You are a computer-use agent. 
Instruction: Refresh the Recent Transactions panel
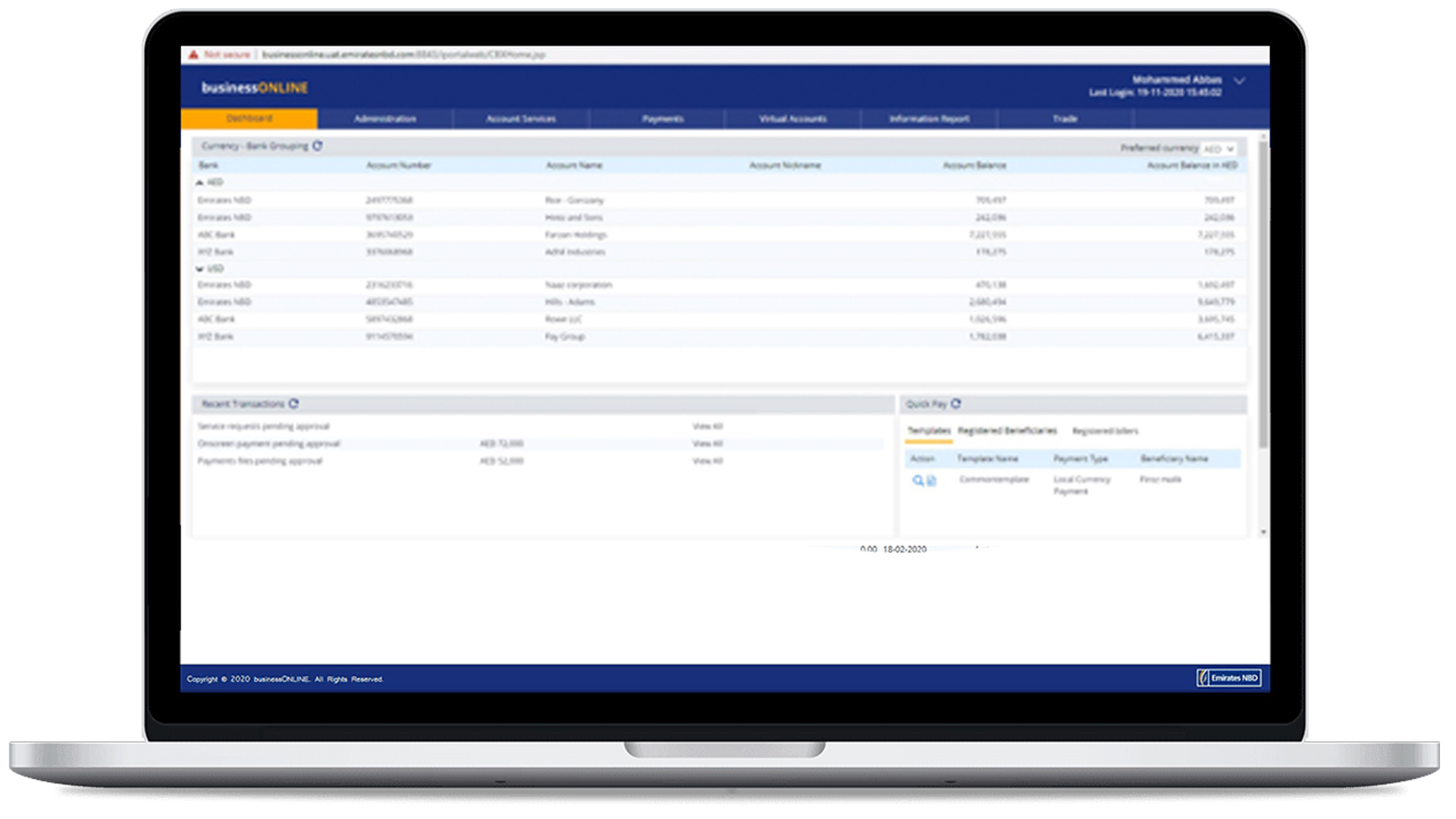point(293,403)
